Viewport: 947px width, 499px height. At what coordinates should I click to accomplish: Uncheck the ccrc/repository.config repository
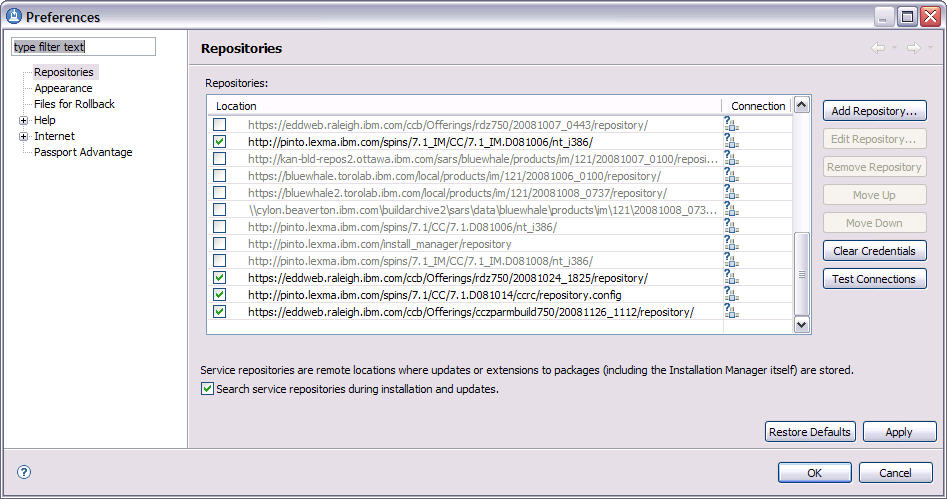(x=220, y=294)
